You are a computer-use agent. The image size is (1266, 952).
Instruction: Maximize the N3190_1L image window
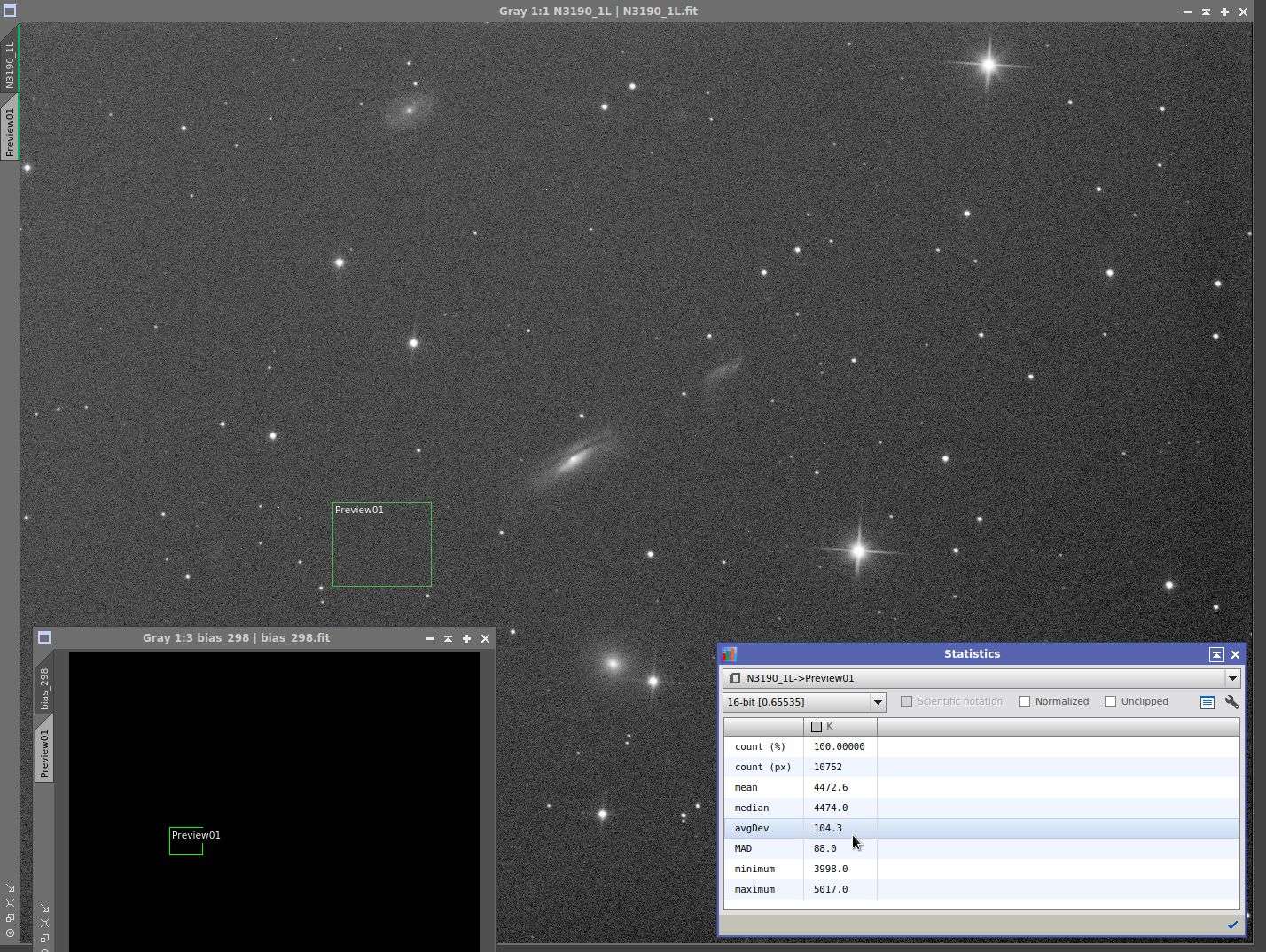click(1224, 12)
